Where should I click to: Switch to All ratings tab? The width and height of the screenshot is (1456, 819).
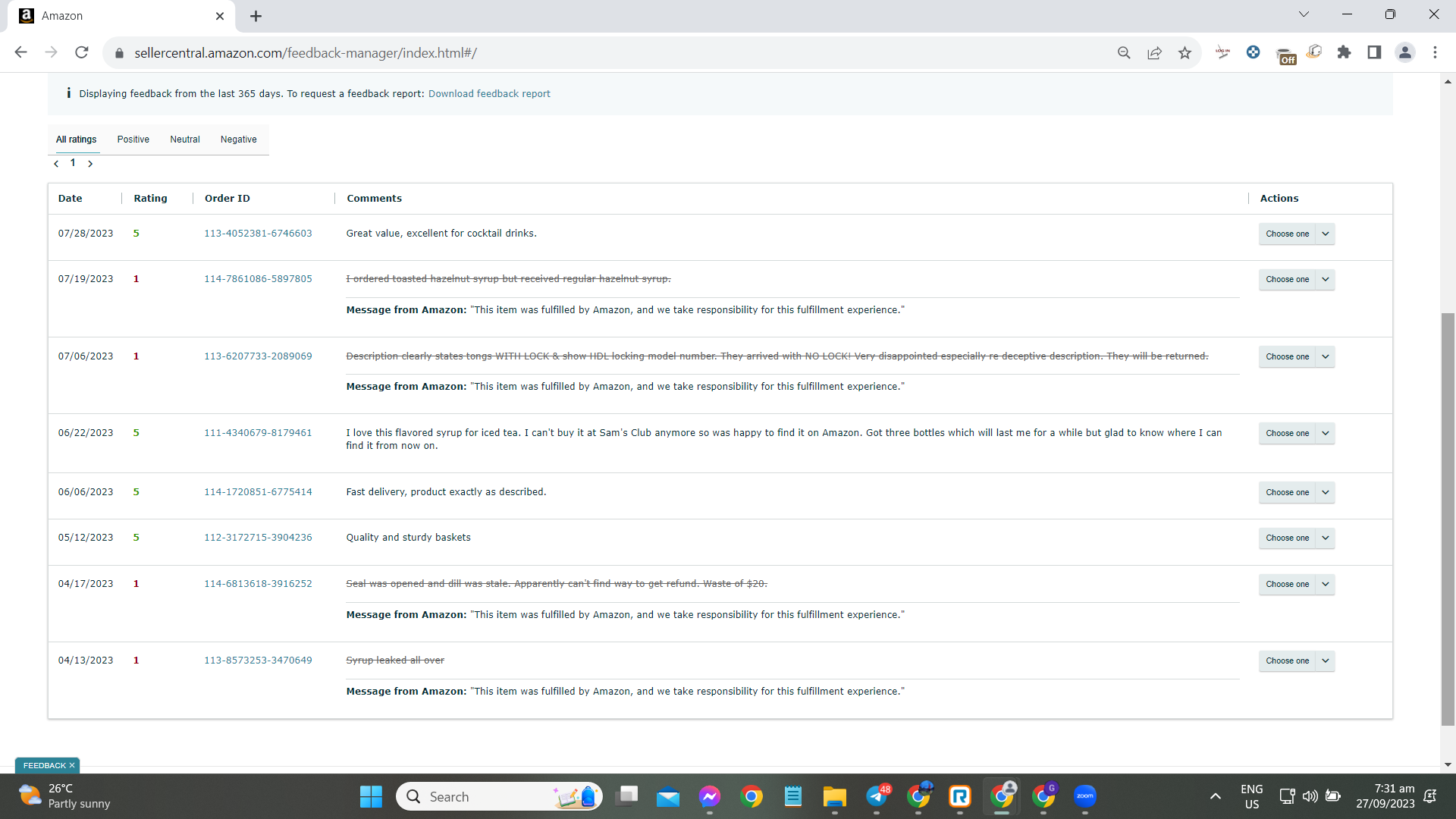click(76, 140)
